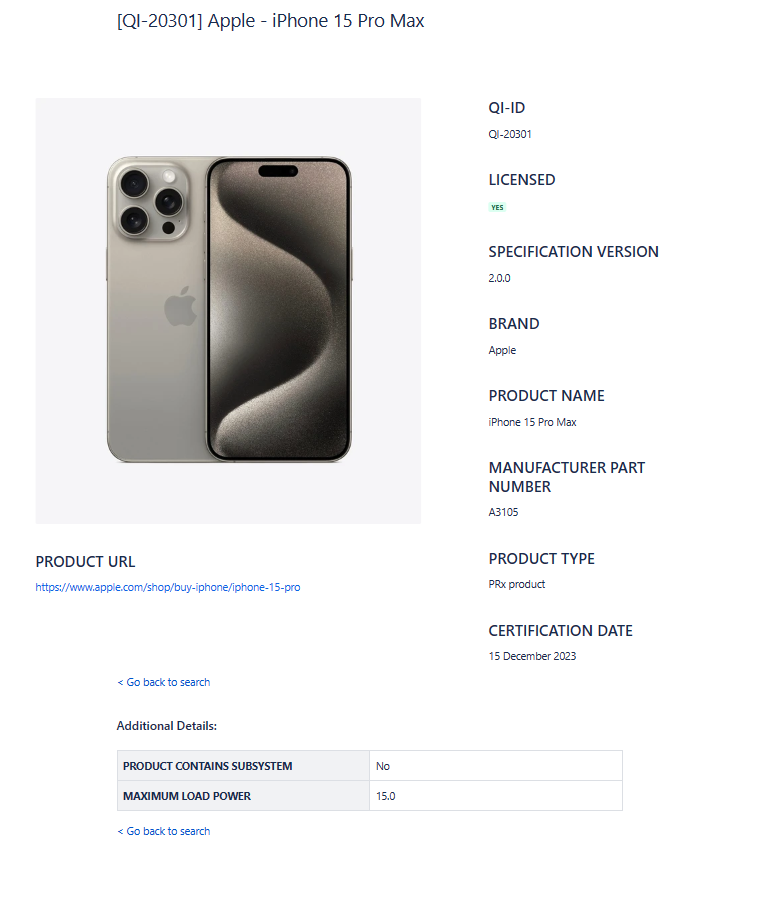759x899 pixels.
Task: Click the green YES licensed badge
Action: click(x=497, y=208)
